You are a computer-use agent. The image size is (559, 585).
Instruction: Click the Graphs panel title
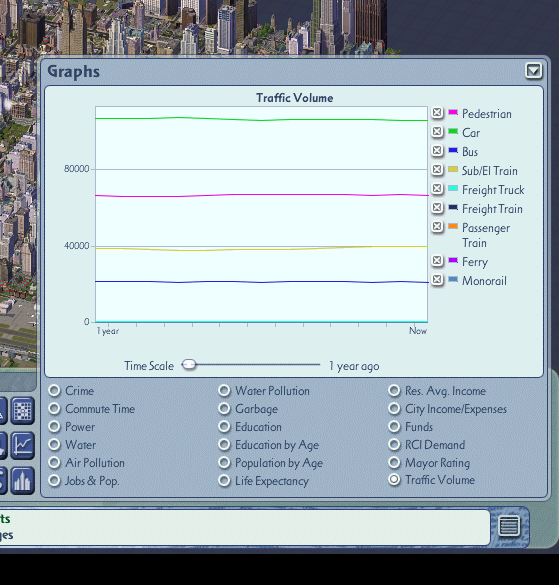click(x=74, y=72)
